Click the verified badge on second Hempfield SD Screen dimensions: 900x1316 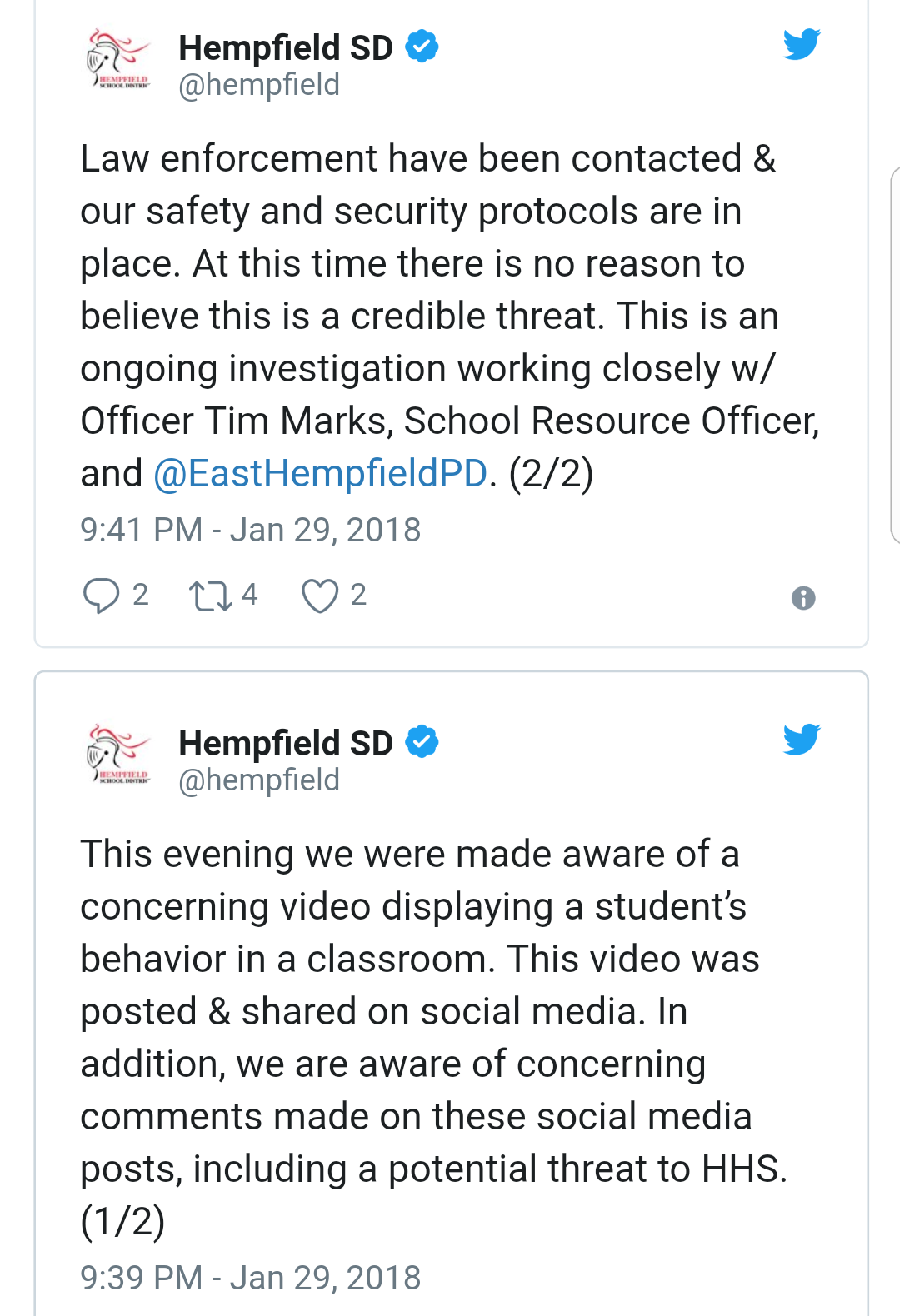coord(422,742)
